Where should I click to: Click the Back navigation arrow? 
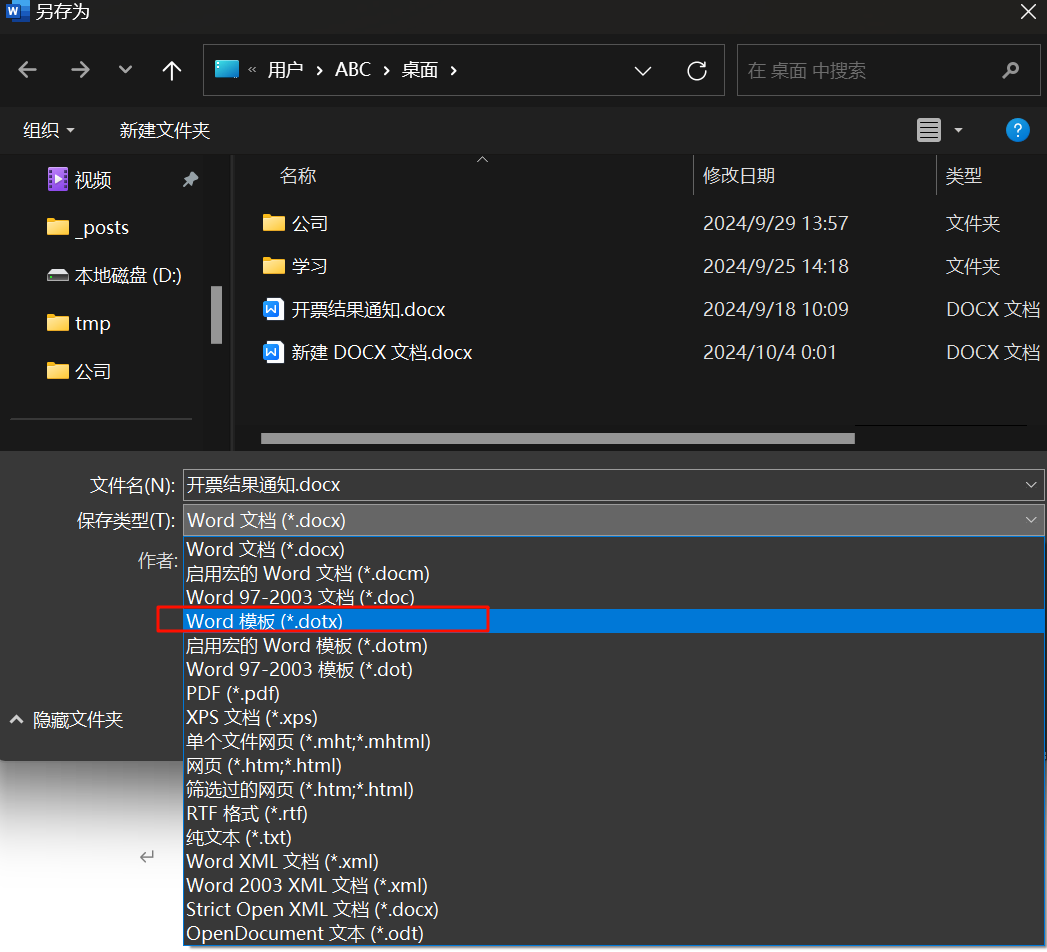click(28, 70)
